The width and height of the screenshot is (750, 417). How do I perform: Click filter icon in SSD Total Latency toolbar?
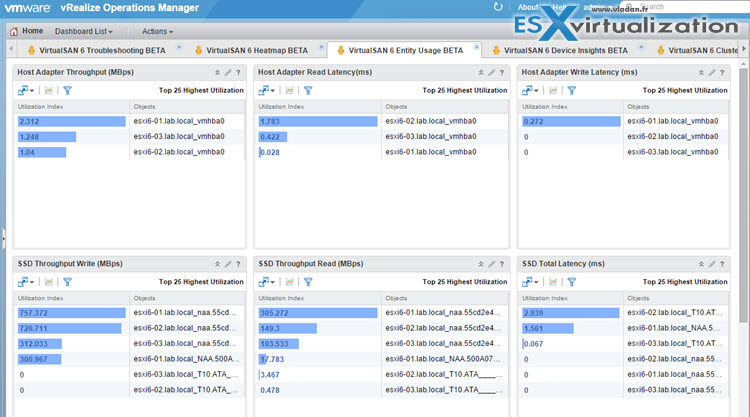pyautogui.click(x=572, y=282)
